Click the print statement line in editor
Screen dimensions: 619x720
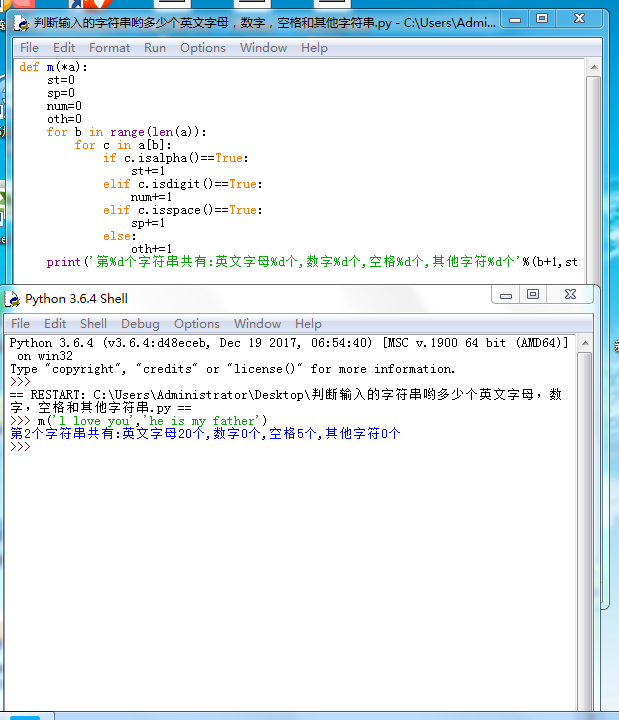pos(312,262)
